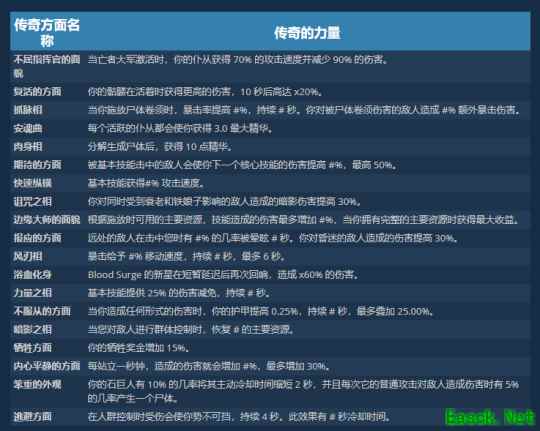Click Blood Surge text in description

click(115, 275)
